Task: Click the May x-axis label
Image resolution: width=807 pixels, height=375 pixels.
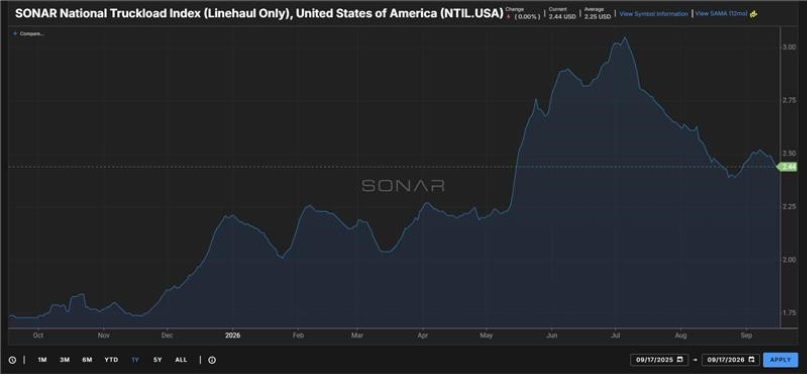Action: coord(486,335)
